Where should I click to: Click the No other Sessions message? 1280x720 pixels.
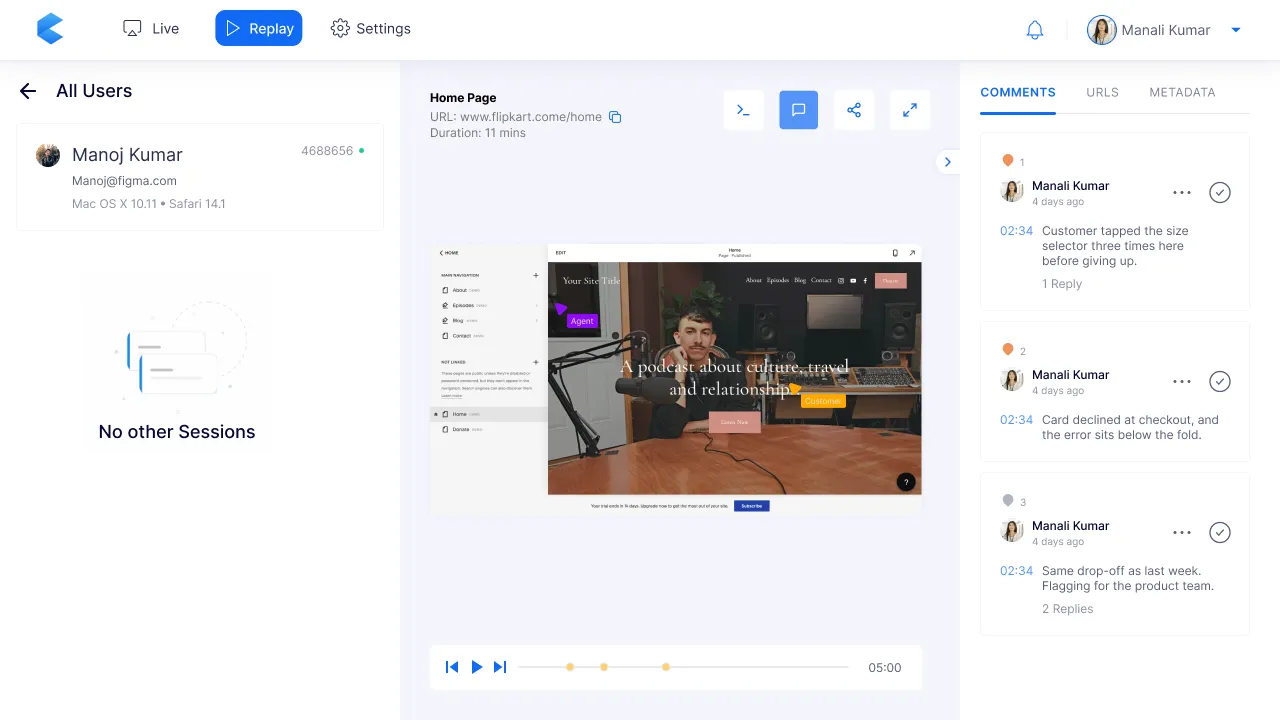[177, 432]
